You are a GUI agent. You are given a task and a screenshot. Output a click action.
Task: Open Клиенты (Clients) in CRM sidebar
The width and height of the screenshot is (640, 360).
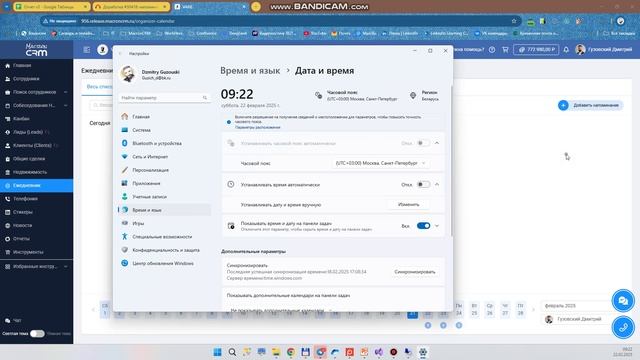click(32, 145)
